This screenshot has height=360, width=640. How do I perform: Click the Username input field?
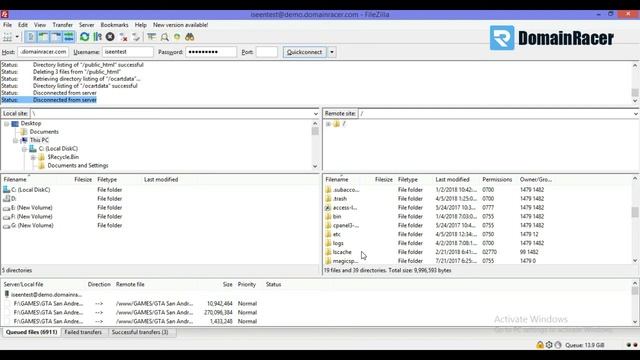128,52
